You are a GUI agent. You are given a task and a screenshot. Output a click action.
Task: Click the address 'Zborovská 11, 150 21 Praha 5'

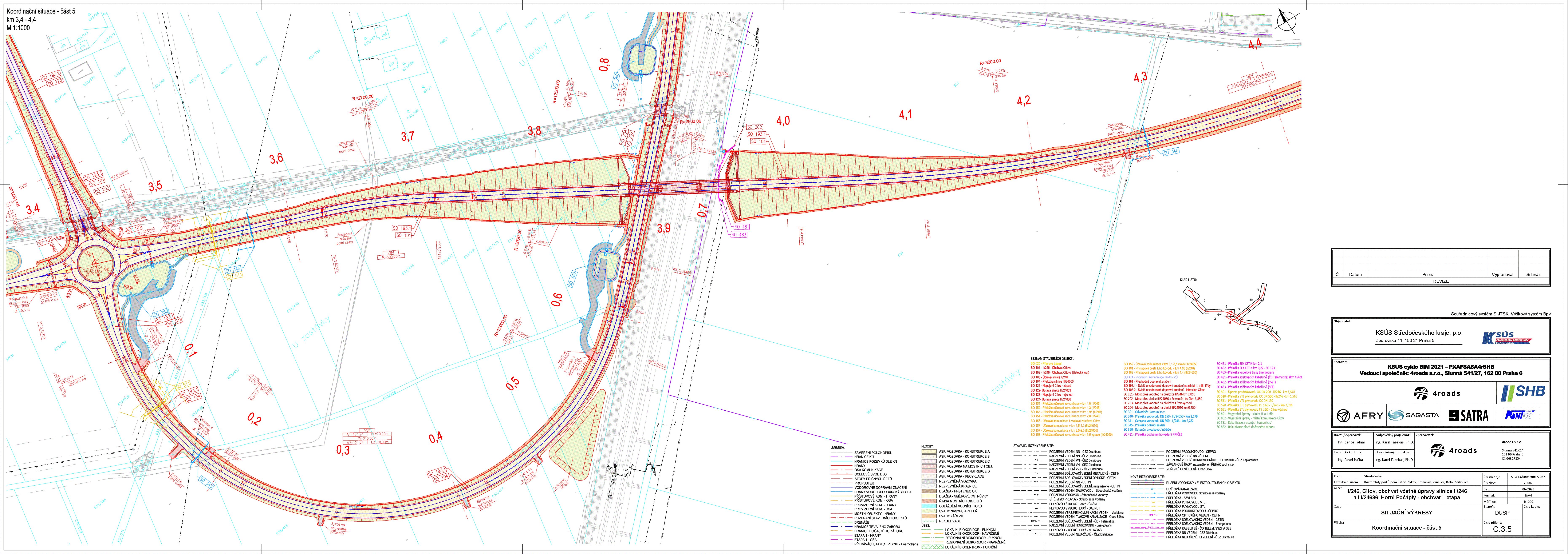[x=1405, y=340]
